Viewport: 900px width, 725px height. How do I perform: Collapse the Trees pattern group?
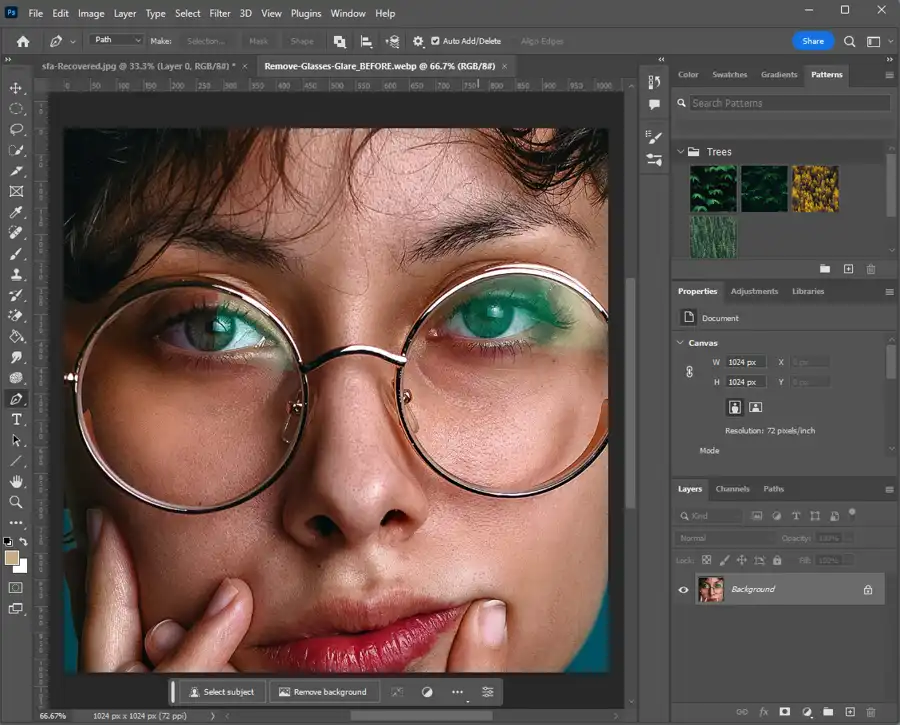tap(680, 152)
